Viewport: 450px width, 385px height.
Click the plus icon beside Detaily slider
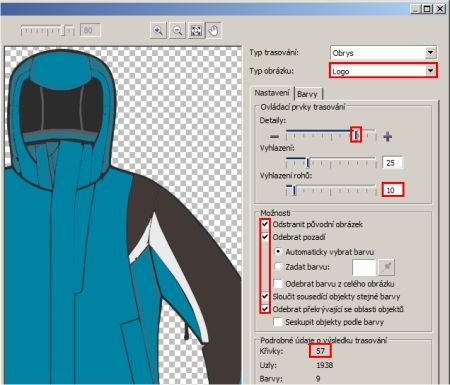387,136
